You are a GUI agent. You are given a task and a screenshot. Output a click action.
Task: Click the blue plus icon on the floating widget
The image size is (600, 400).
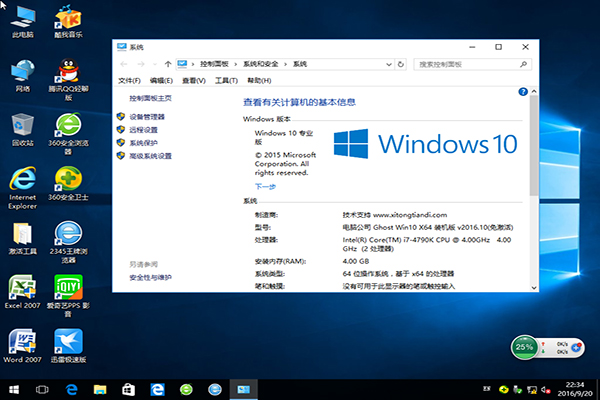tap(576, 347)
